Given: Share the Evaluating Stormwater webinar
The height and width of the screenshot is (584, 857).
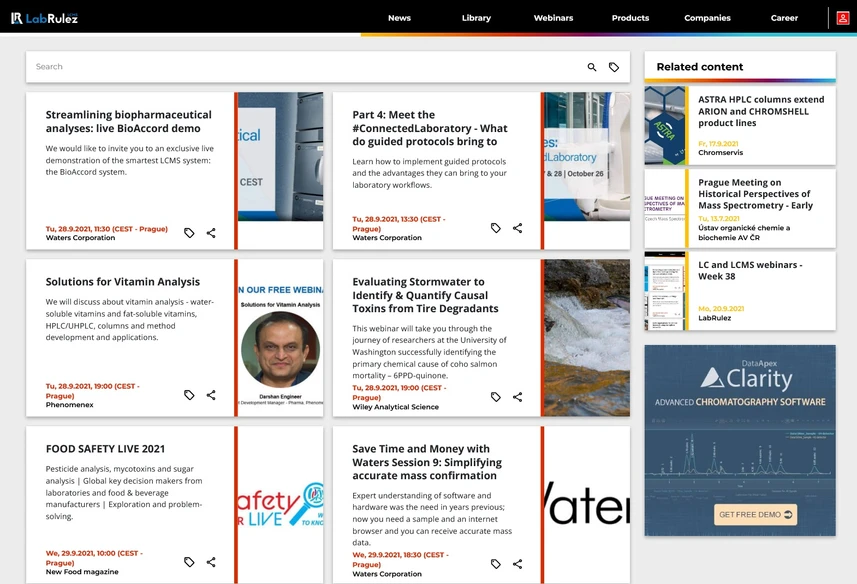Looking at the screenshot, I should (518, 397).
